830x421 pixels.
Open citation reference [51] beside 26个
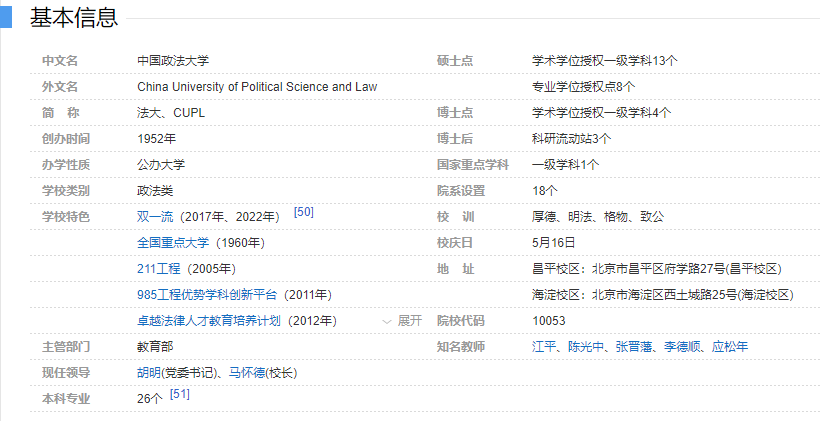179,395
